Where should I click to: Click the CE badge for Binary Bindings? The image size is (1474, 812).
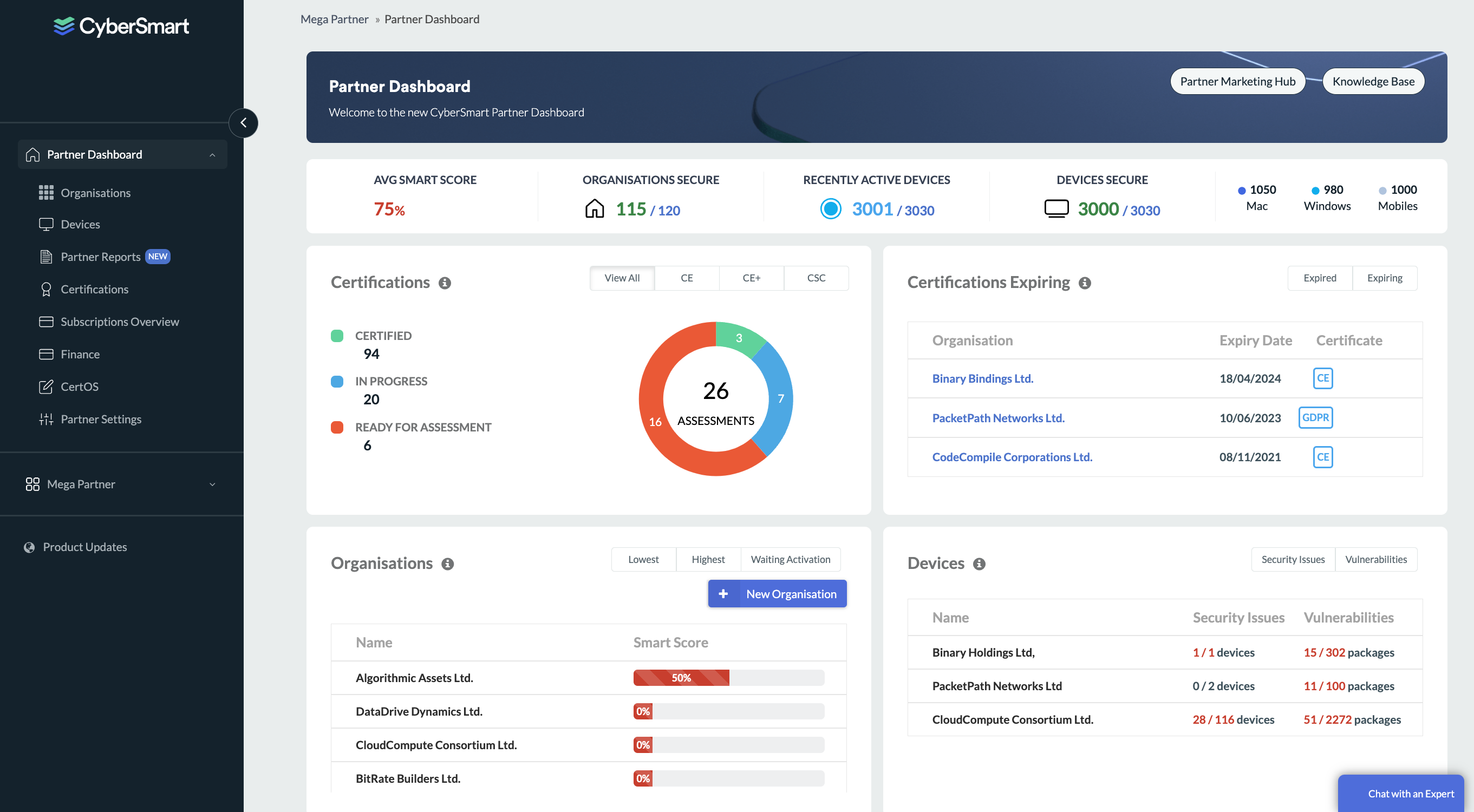point(1322,378)
